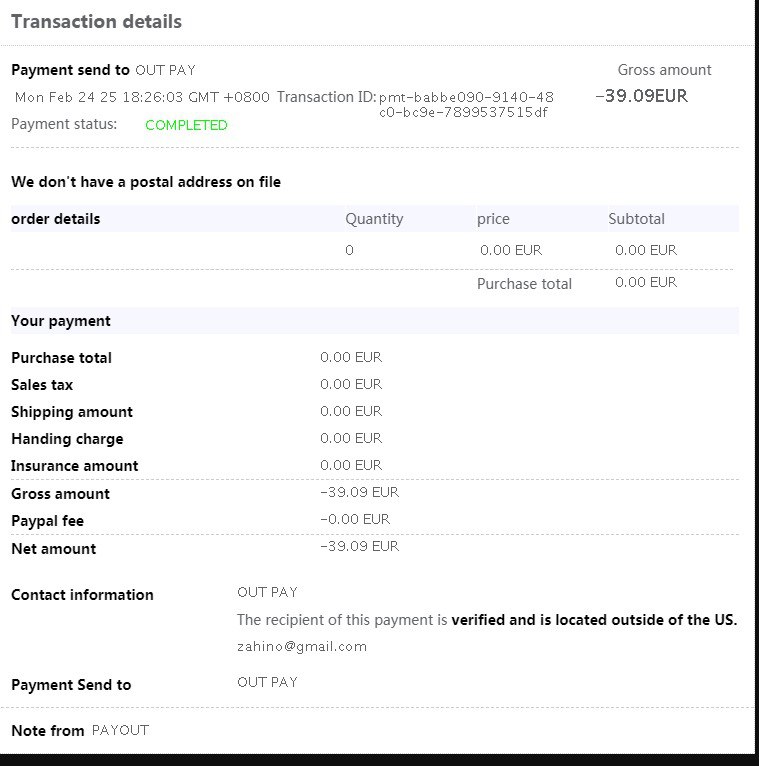Click the Contact information label
The height and width of the screenshot is (766, 759).
[x=82, y=595]
